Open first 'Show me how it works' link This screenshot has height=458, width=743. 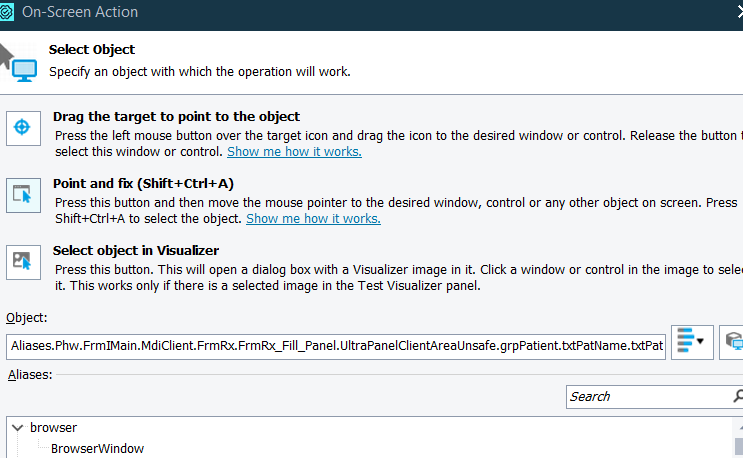[294, 152]
